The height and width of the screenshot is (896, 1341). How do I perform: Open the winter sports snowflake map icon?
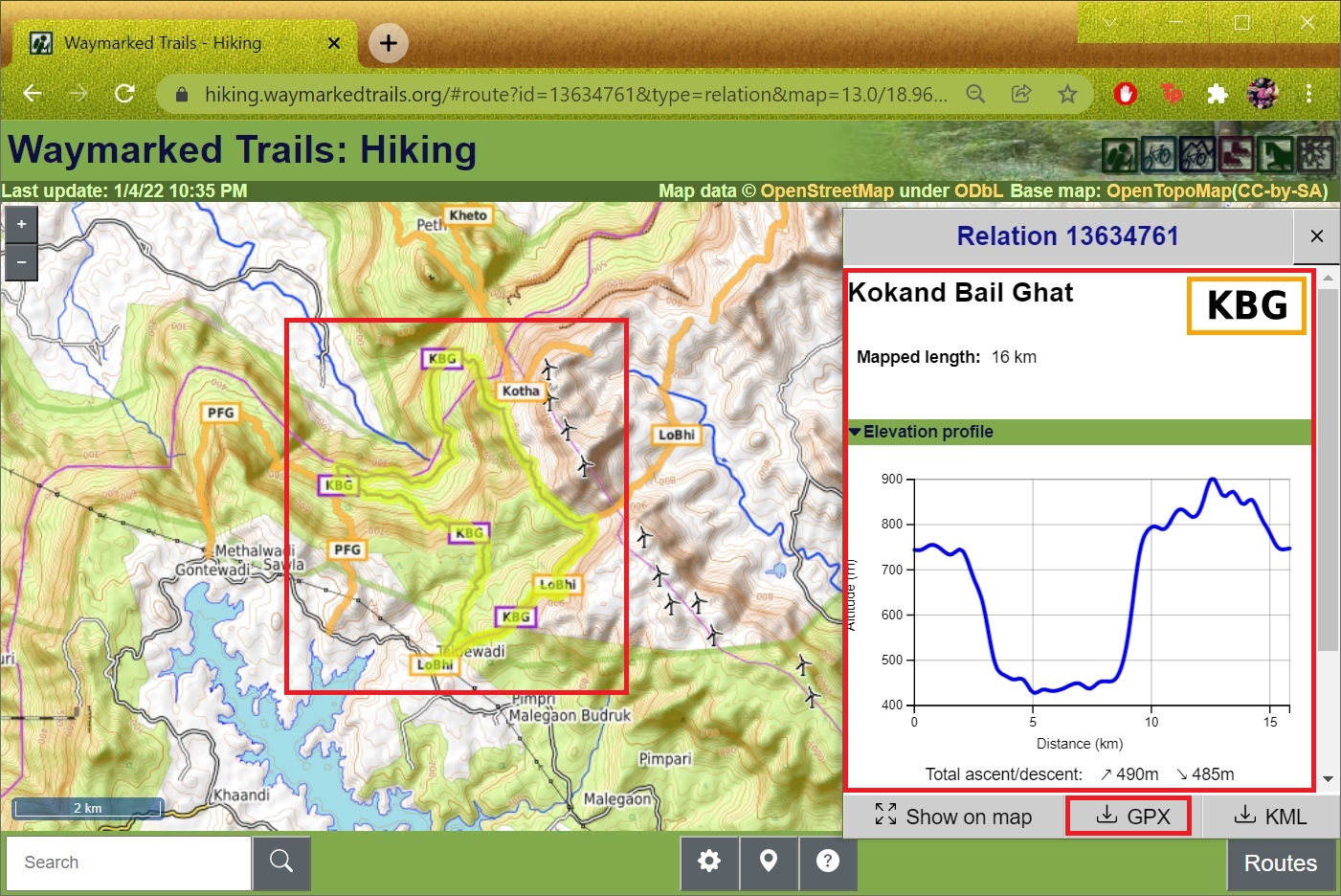tap(1316, 155)
